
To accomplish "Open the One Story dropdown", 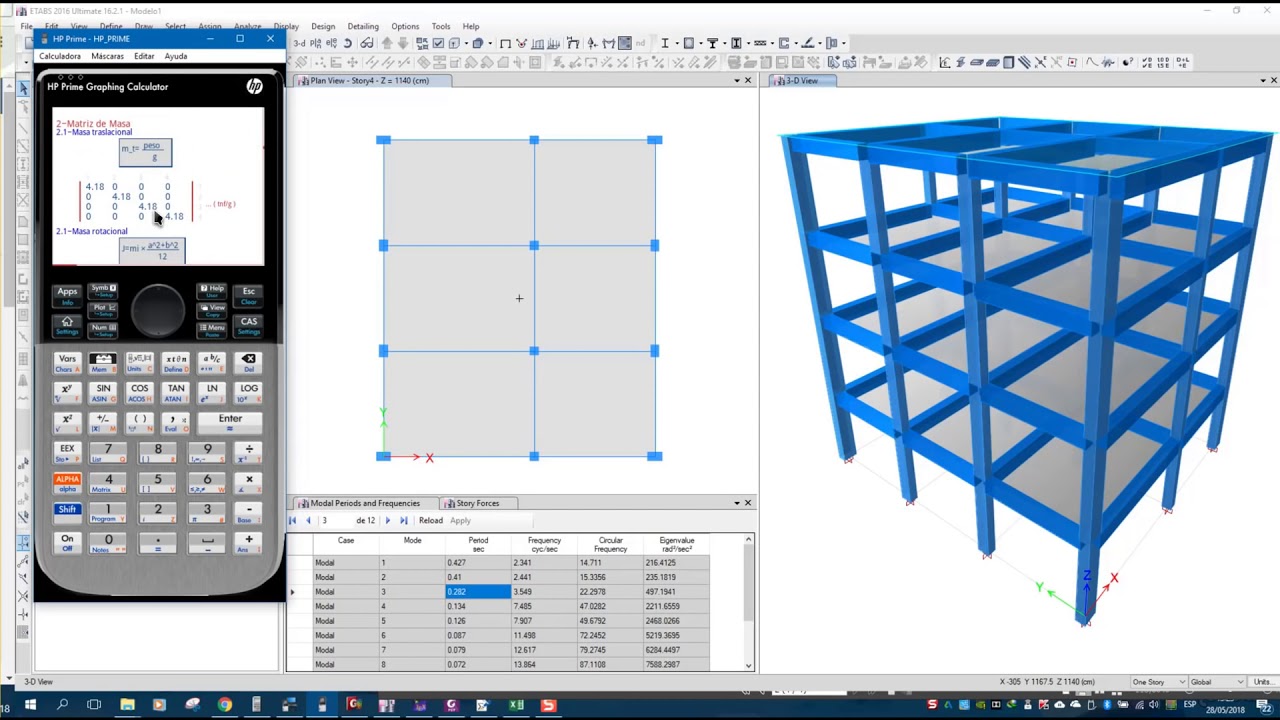I will pos(1159,682).
